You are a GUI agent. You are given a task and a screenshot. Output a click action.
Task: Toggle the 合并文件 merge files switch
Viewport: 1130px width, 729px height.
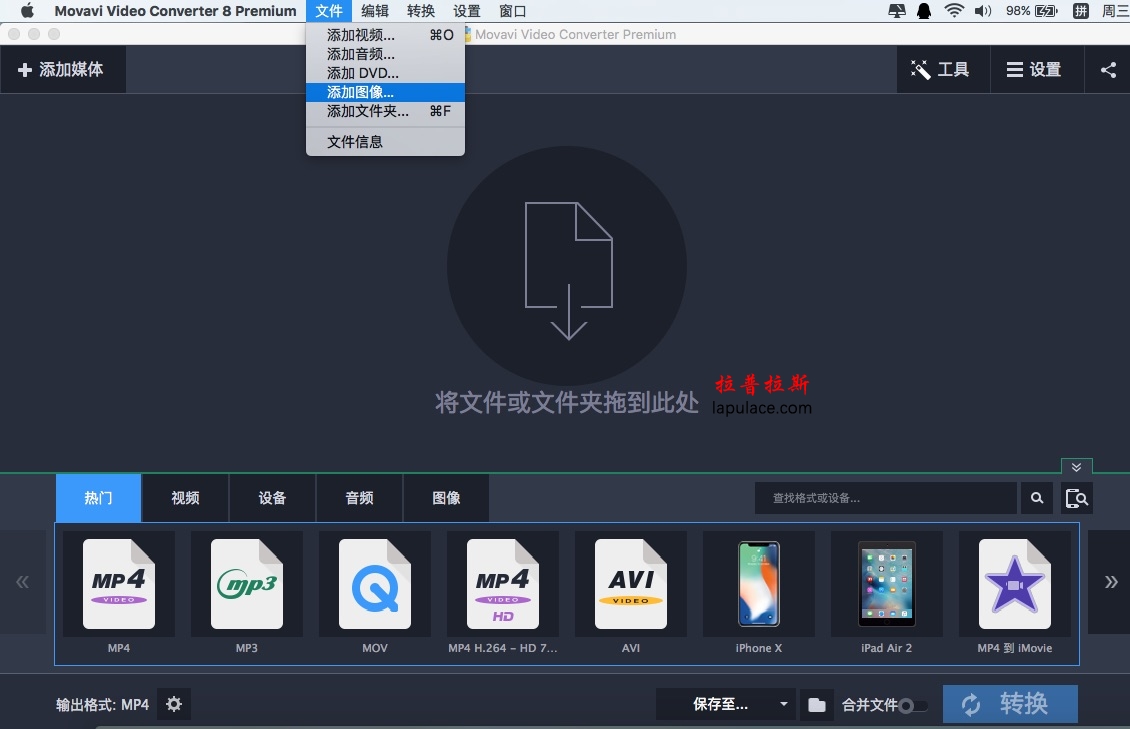tap(912, 705)
